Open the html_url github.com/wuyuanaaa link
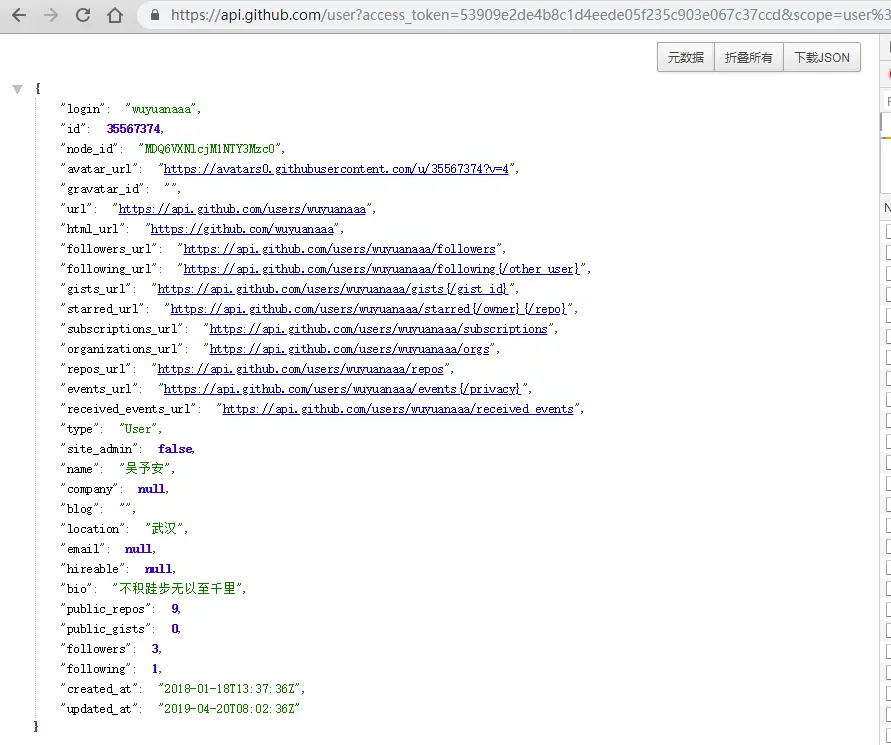891x745 pixels. coord(242,229)
